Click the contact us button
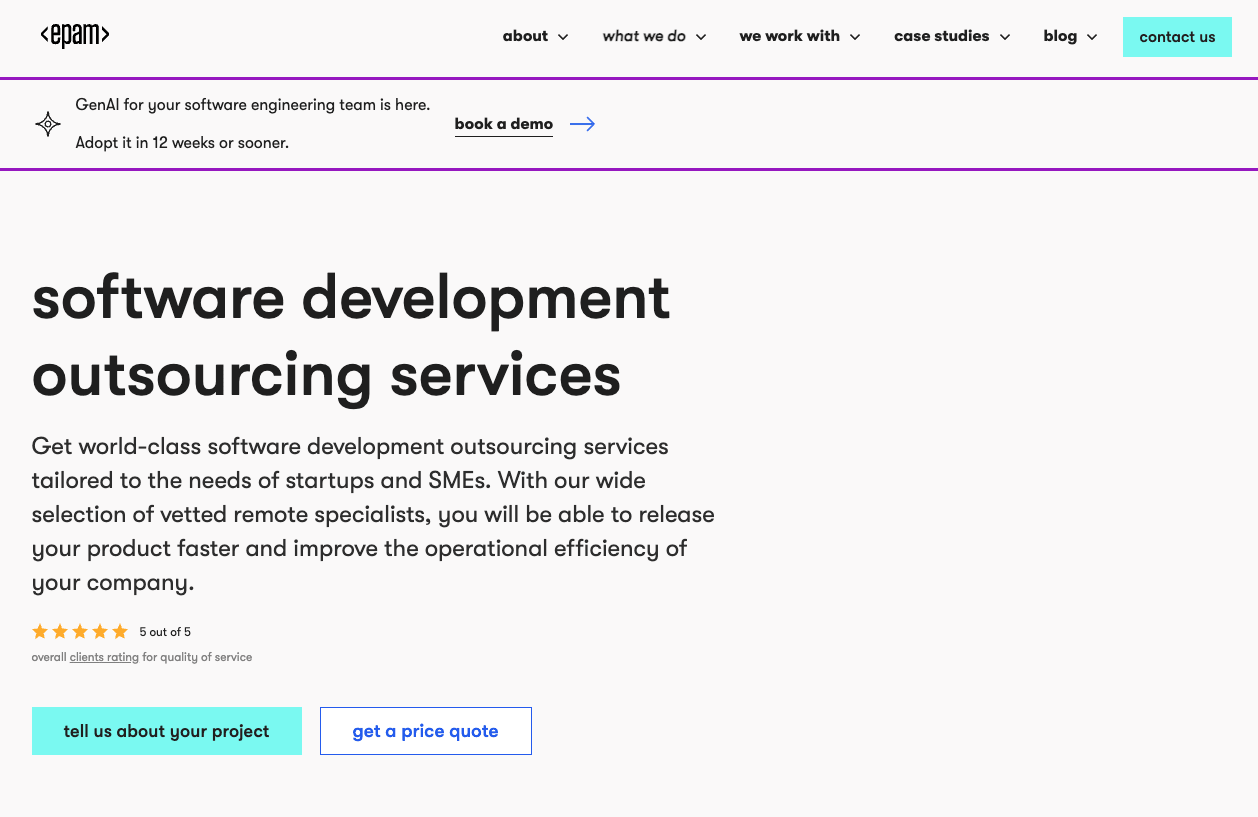This screenshot has width=1258, height=817. (x=1177, y=36)
